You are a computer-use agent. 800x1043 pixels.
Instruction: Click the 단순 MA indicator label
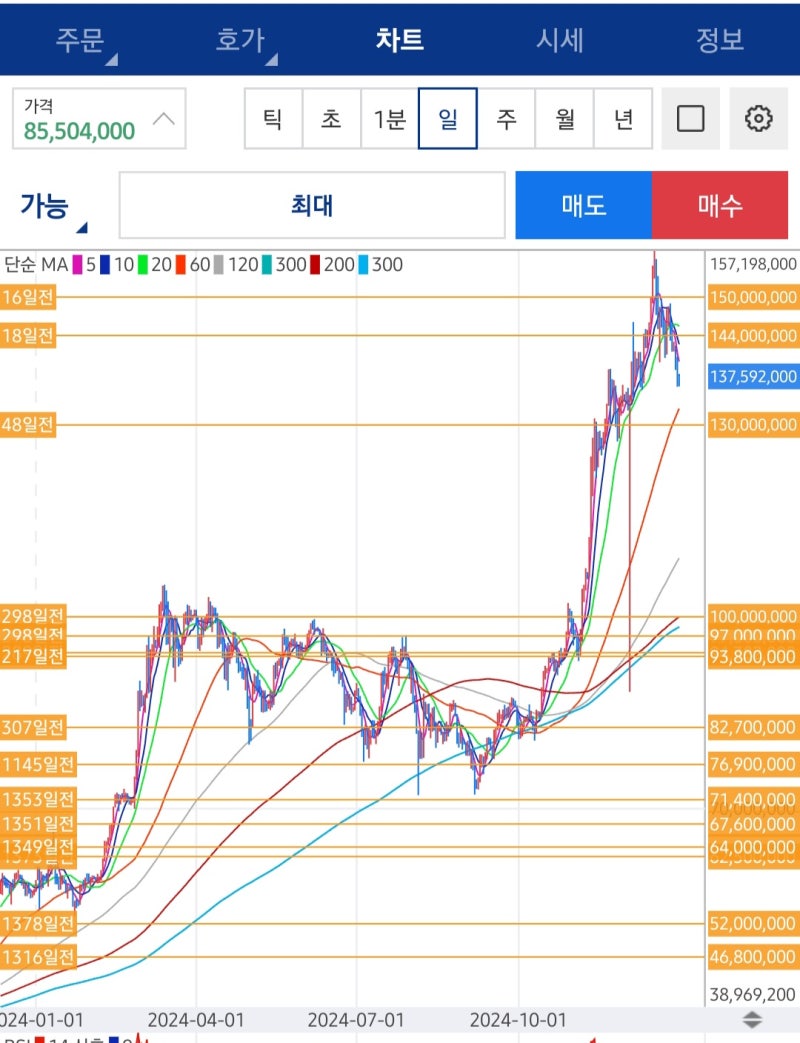pyautogui.click(x=36, y=265)
